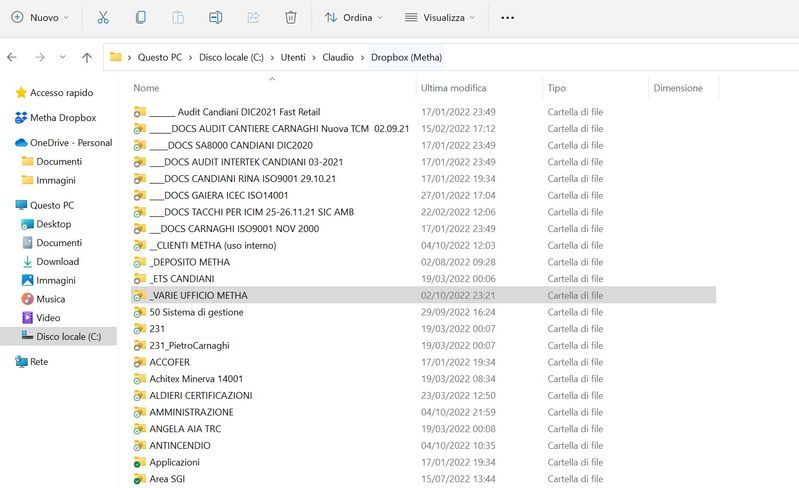Click Claudio in the breadcrumb path

click(x=337, y=57)
